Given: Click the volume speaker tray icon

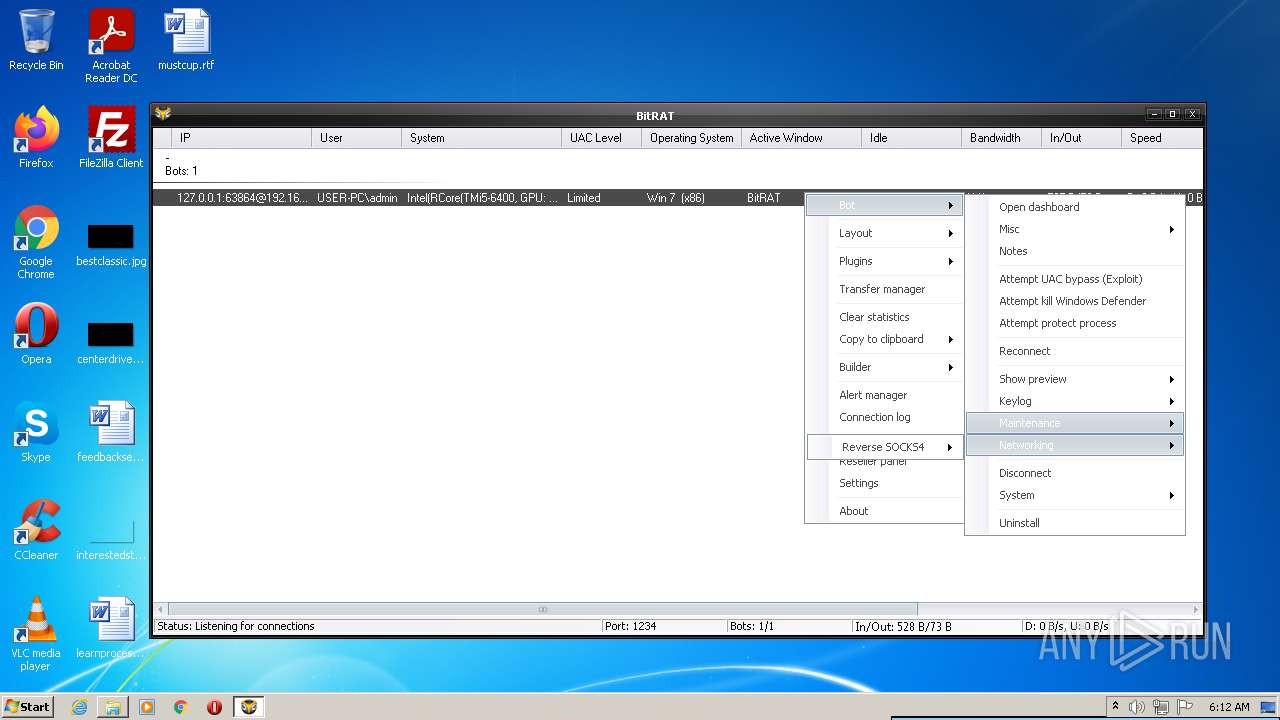Looking at the screenshot, I should 1136,707.
